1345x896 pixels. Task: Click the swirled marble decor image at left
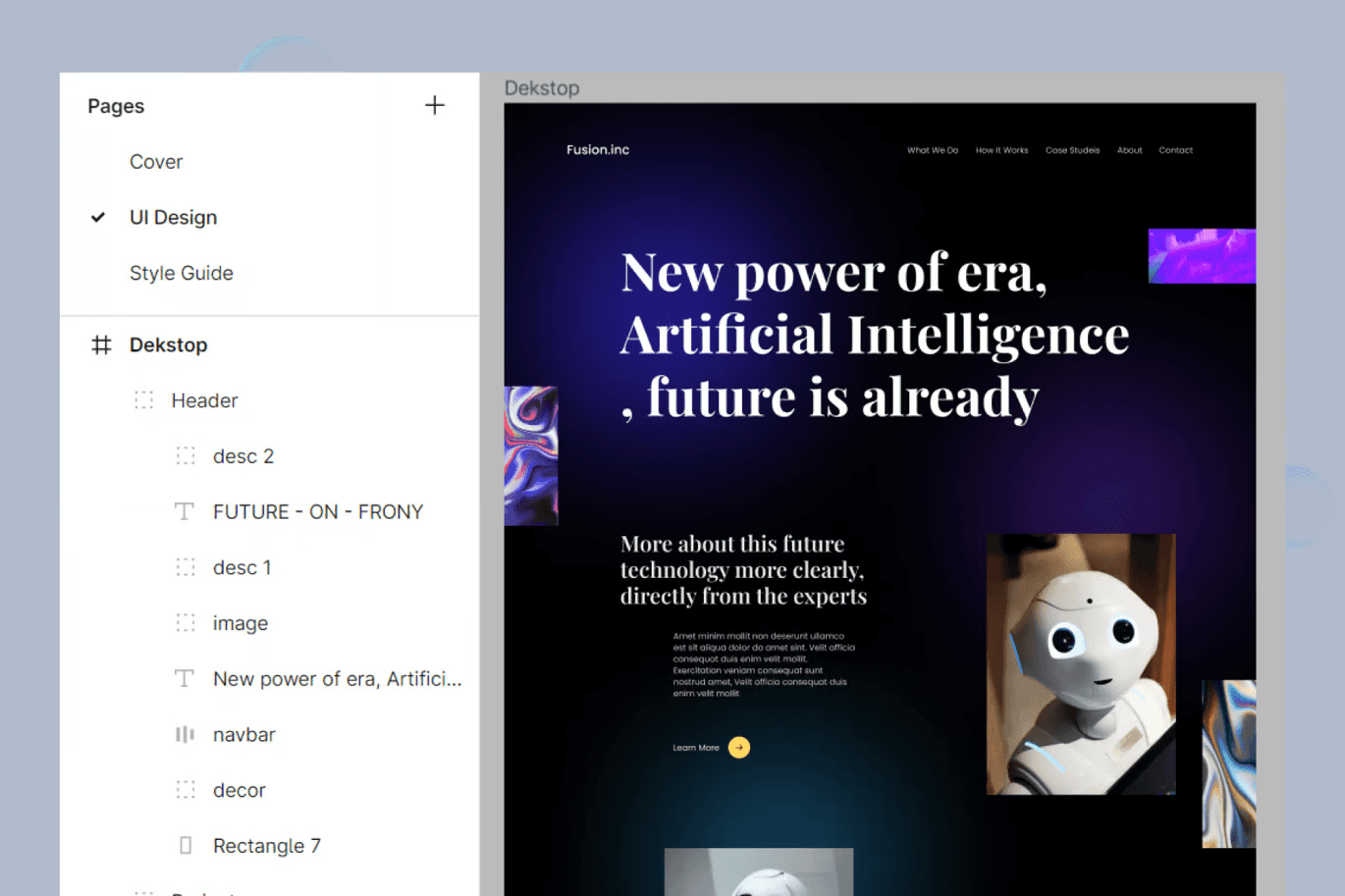(x=531, y=455)
